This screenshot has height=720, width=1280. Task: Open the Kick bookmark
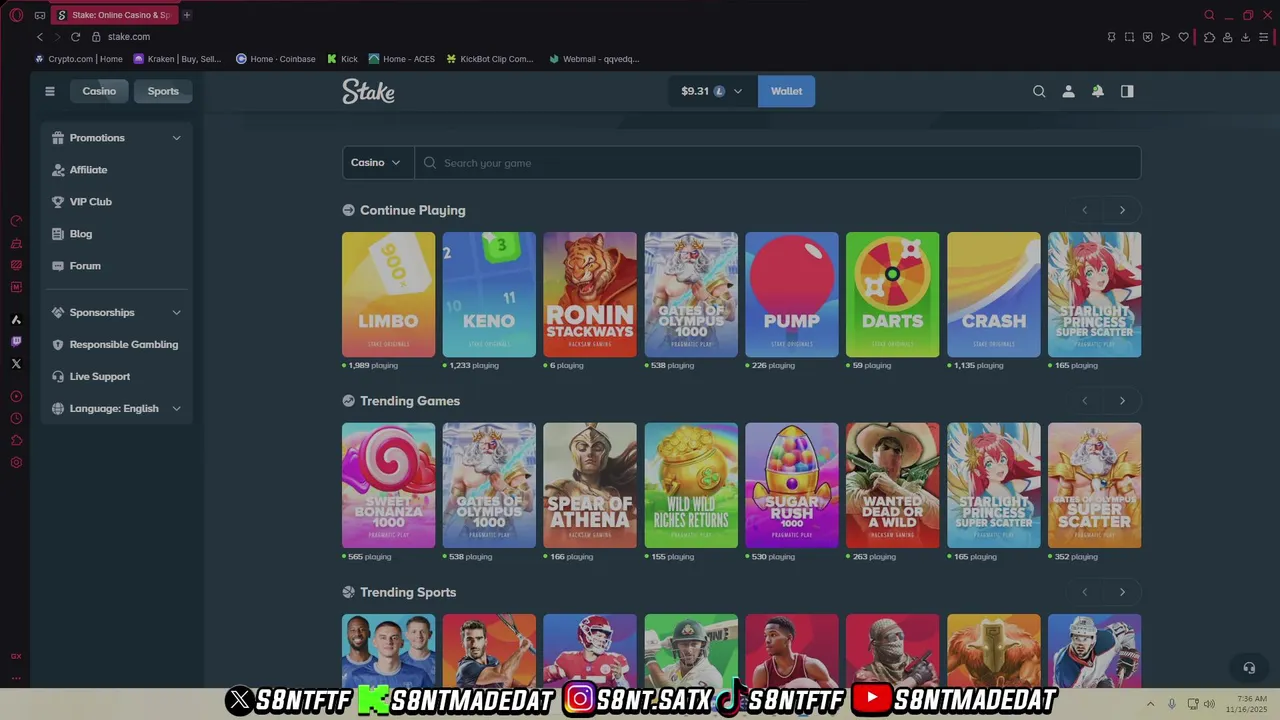(342, 59)
